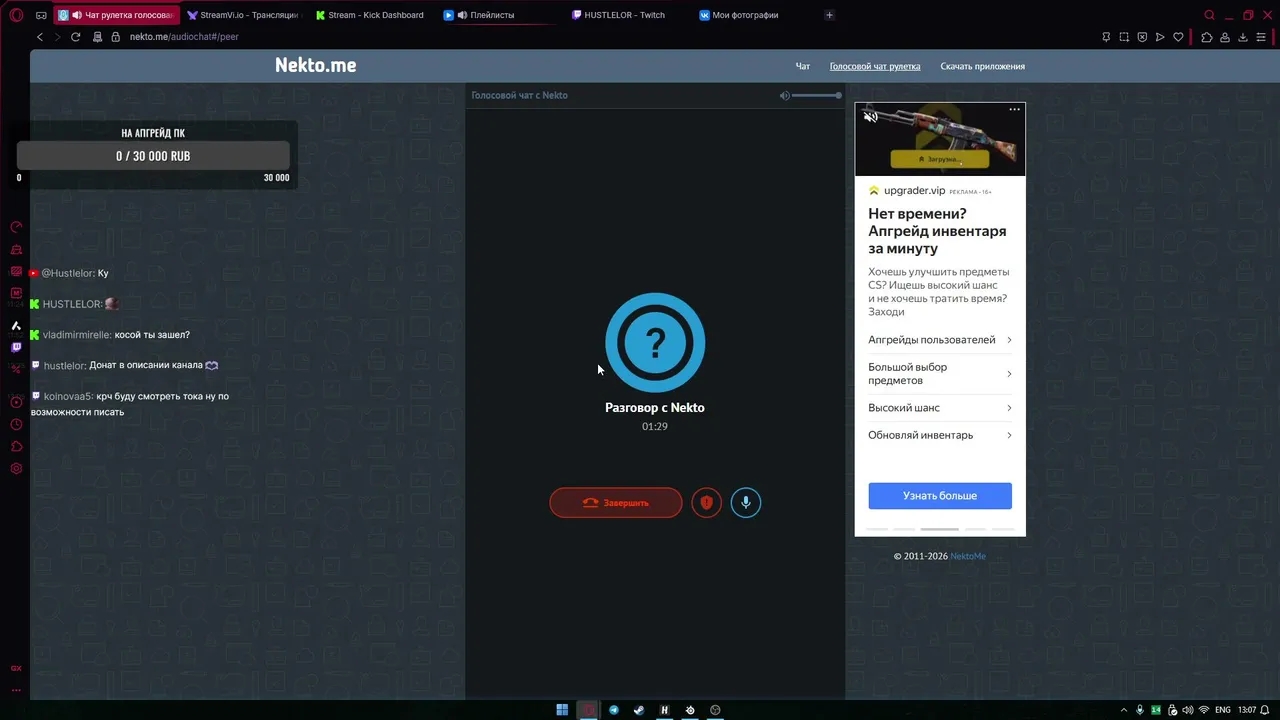The image size is (1280, 720).
Task: Click the address bar URL
Action: (184, 37)
